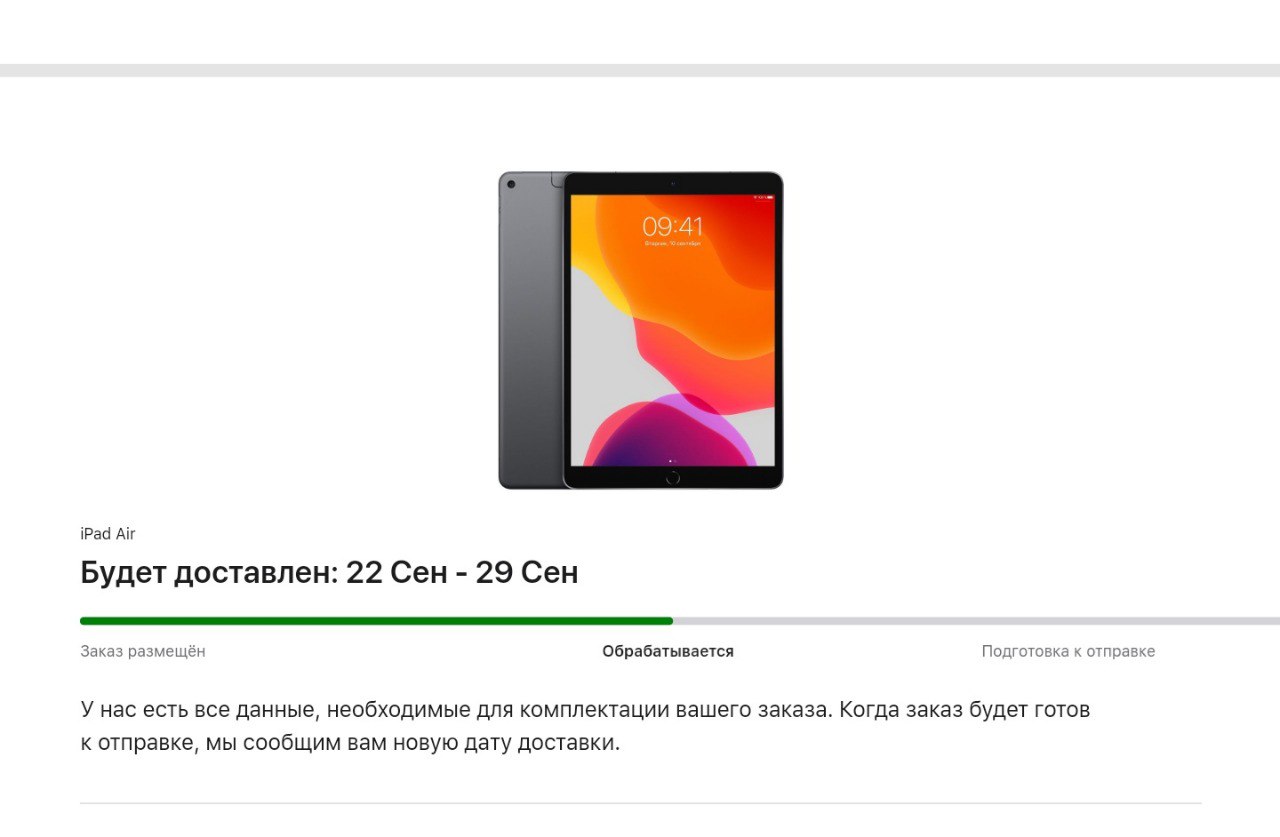1280x837 pixels.
Task: Click the front camera dot above iPad screen
Action: [672, 183]
